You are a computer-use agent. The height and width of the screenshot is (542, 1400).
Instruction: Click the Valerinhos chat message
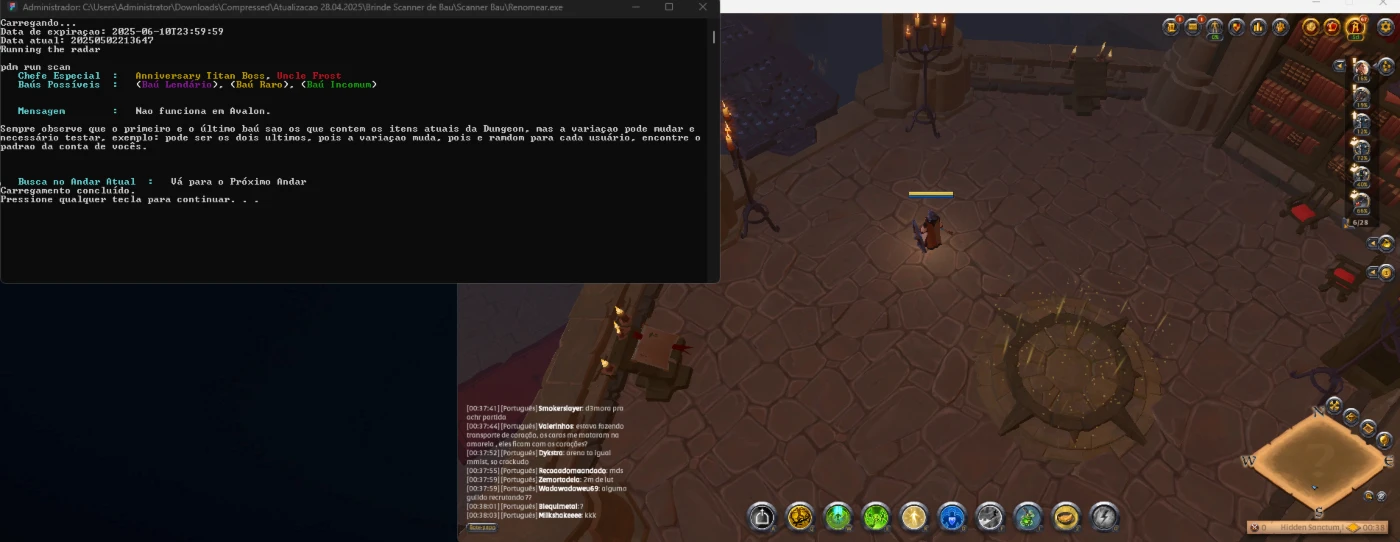(x=545, y=434)
